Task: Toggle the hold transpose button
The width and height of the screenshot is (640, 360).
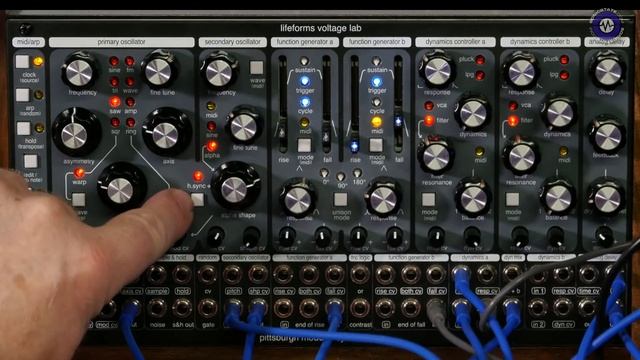Action: 23,128
